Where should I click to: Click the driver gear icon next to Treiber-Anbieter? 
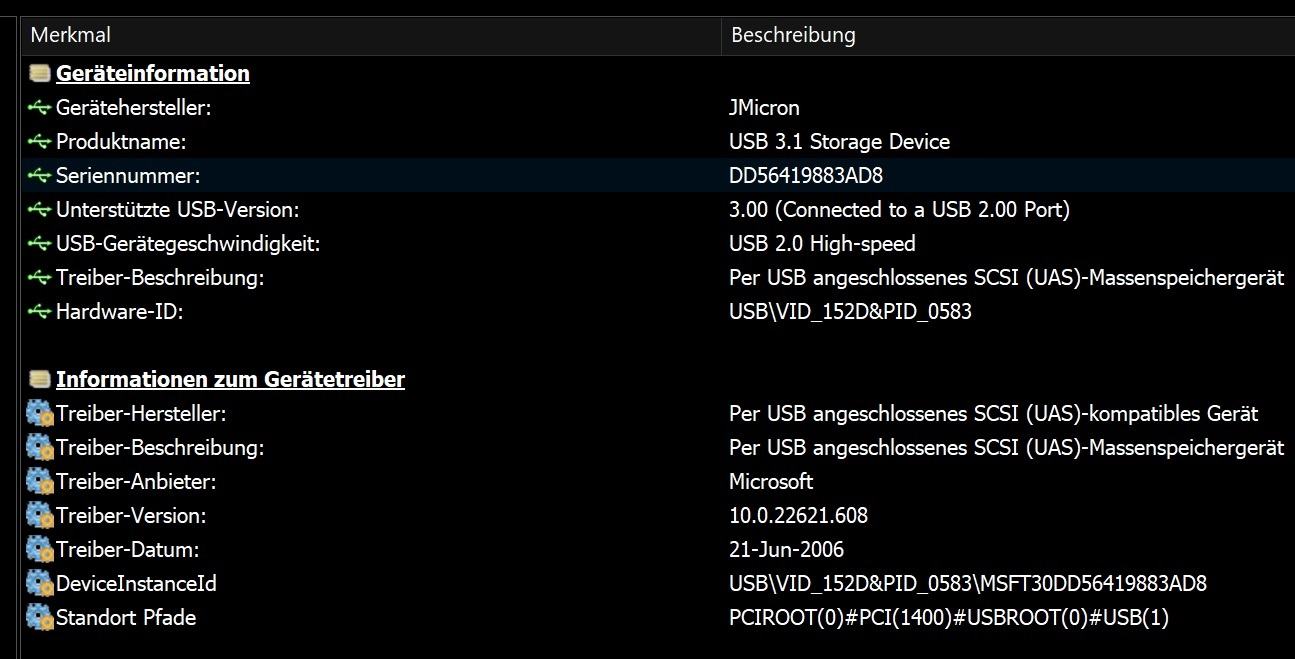[40, 482]
